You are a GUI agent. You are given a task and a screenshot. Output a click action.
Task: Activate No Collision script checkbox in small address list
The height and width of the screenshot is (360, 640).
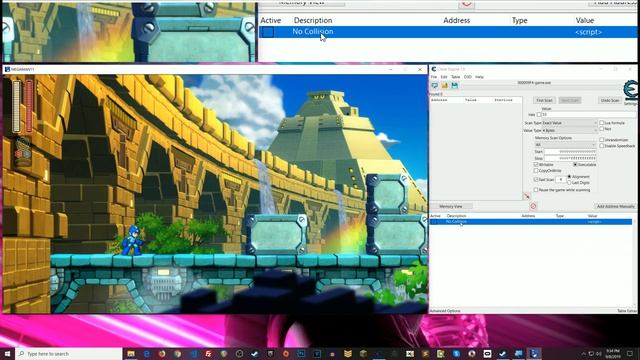435,222
